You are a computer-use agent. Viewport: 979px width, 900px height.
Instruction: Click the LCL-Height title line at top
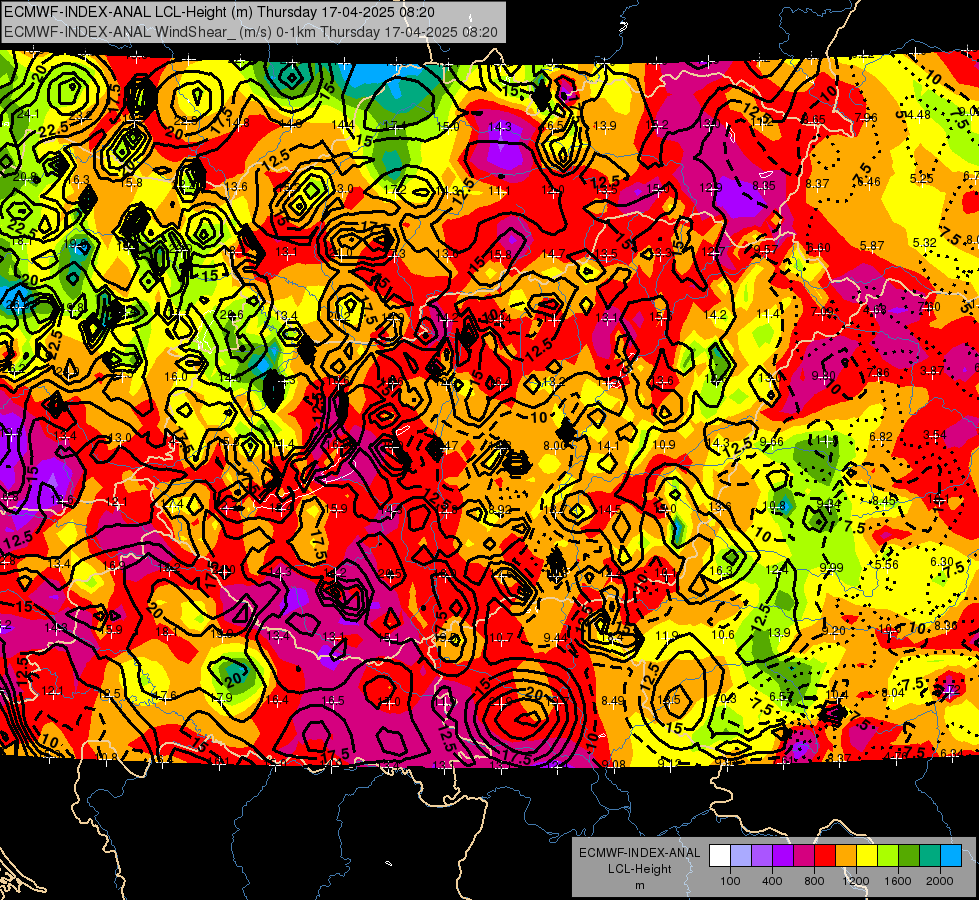point(219,12)
